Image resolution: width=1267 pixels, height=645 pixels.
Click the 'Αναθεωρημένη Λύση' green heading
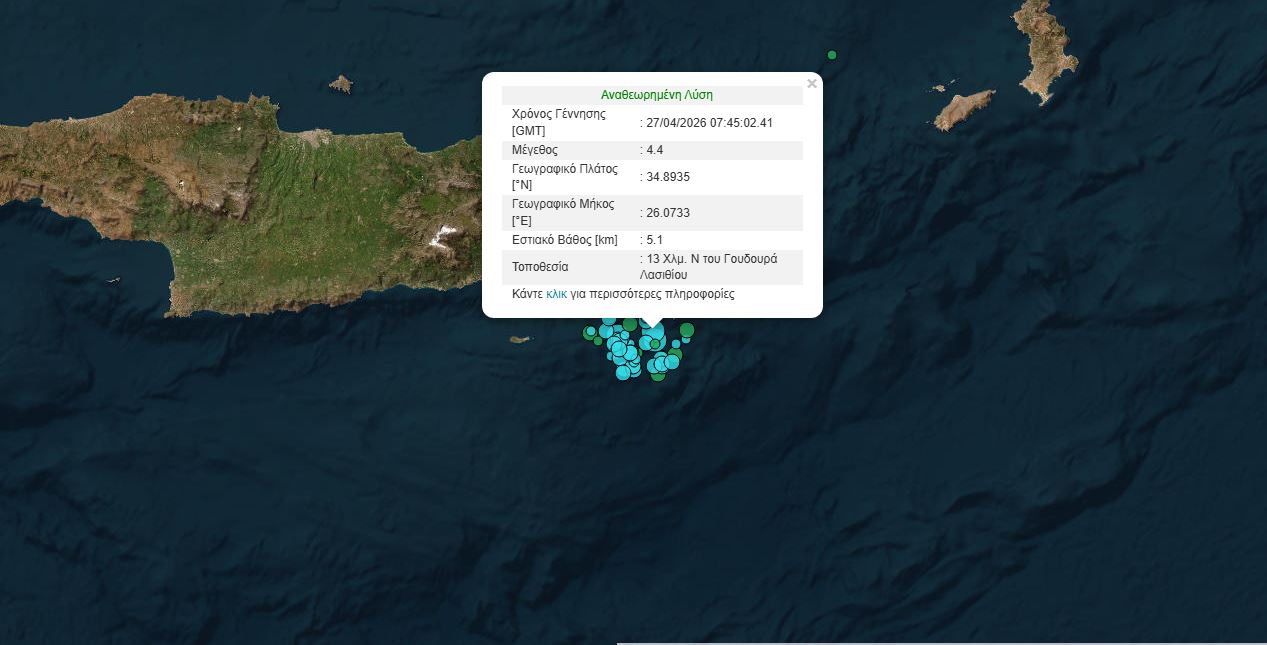click(656, 95)
